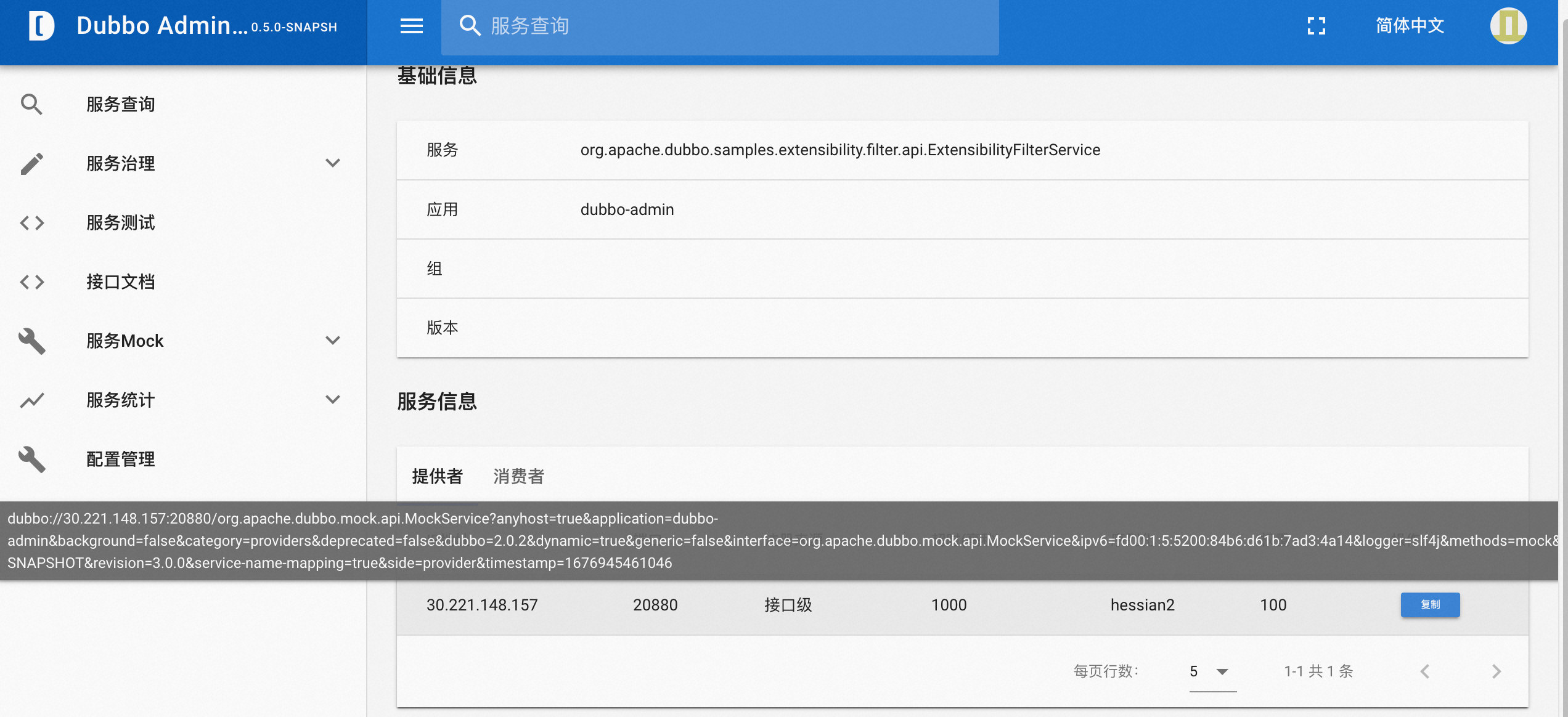Image resolution: width=1568 pixels, height=717 pixels.
Task: Open the 简体中文 language selector
Action: point(1410,26)
